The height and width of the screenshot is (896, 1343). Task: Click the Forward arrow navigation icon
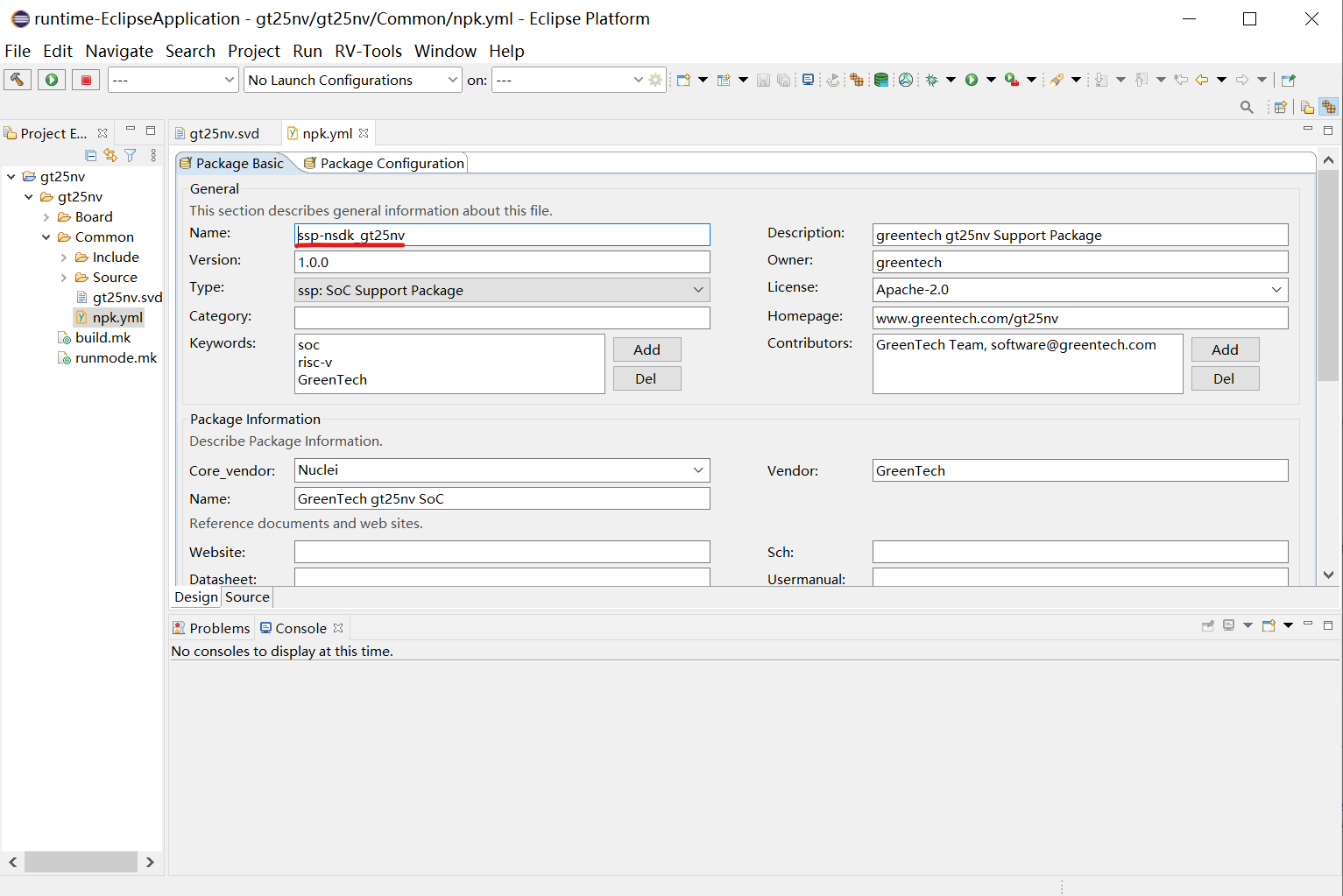(x=1242, y=80)
